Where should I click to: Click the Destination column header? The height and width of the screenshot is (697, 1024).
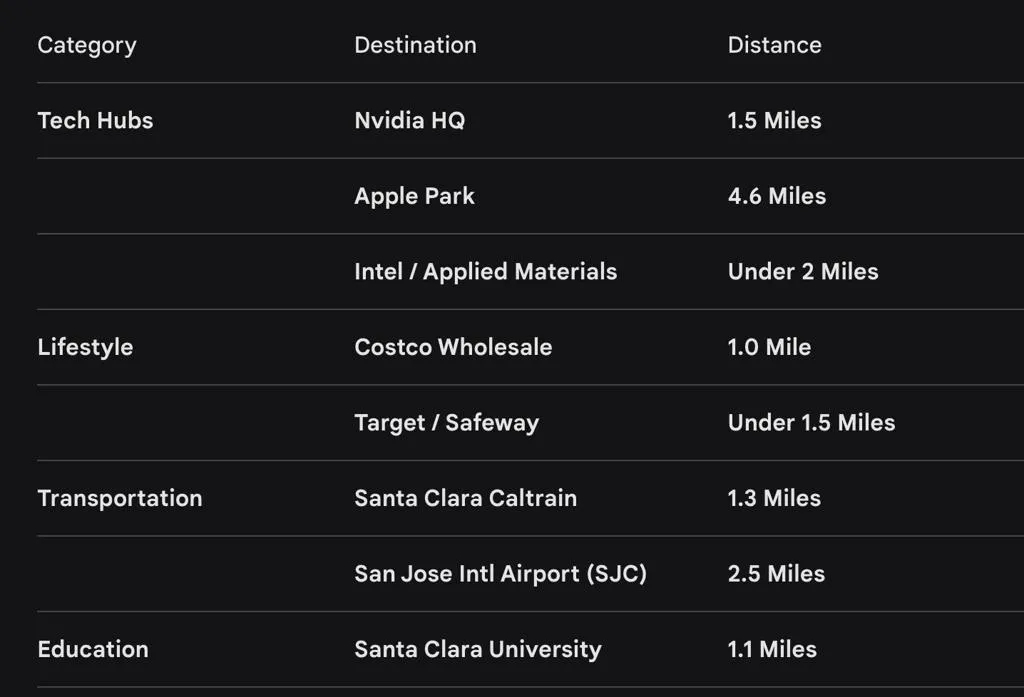[415, 45]
